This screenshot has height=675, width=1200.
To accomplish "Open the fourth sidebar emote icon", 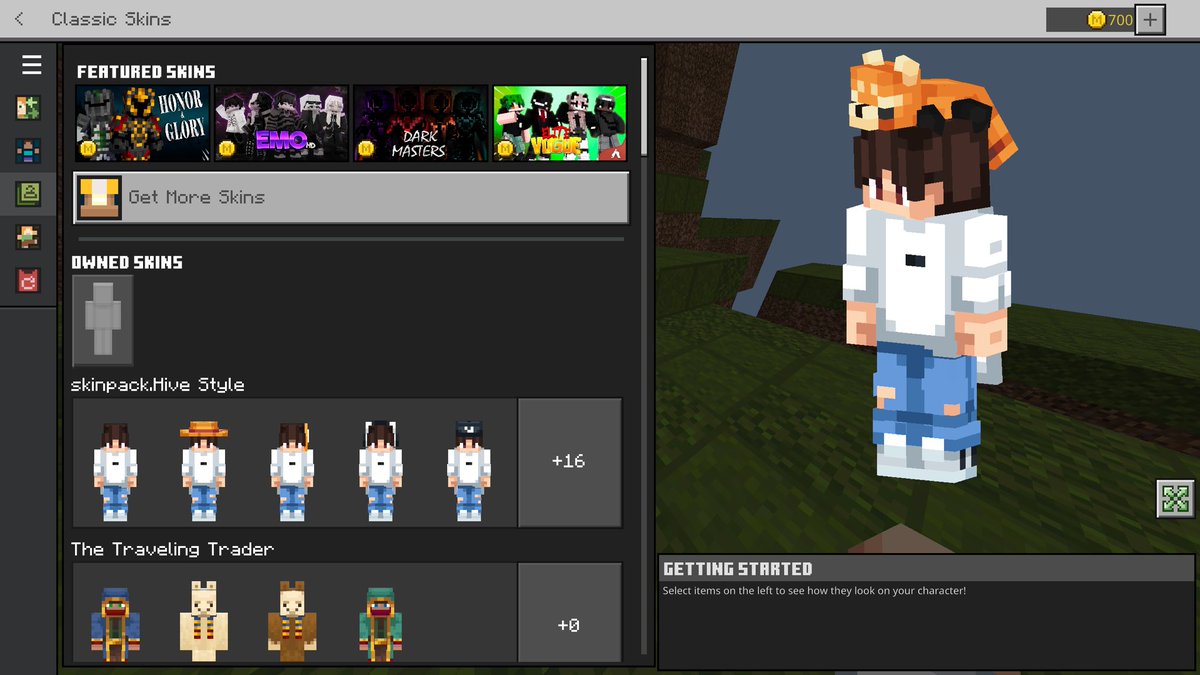I will pyautogui.click(x=28, y=237).
